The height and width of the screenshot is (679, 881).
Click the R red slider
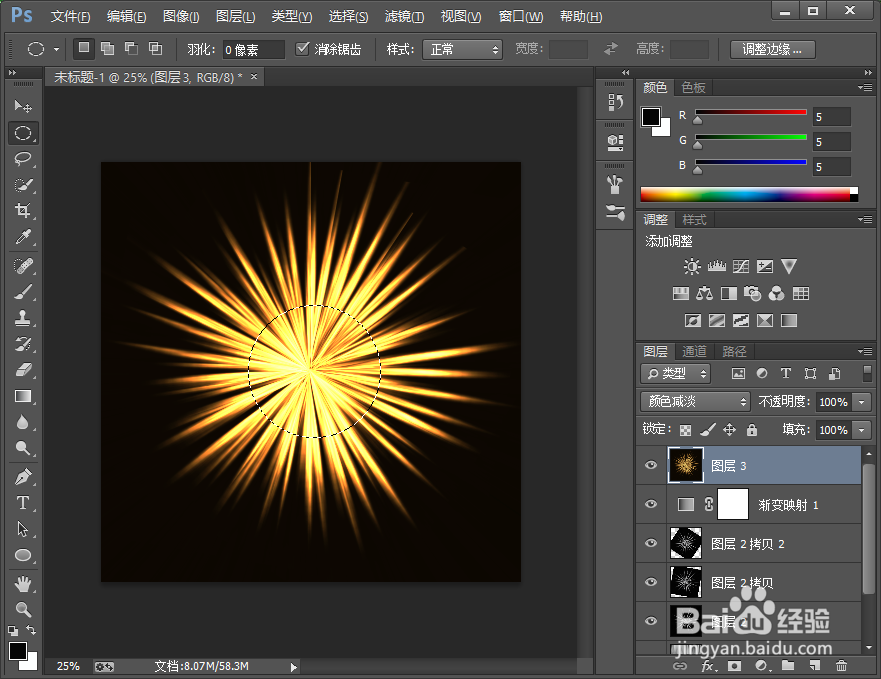pyautogui.click(x=751, y=113)
